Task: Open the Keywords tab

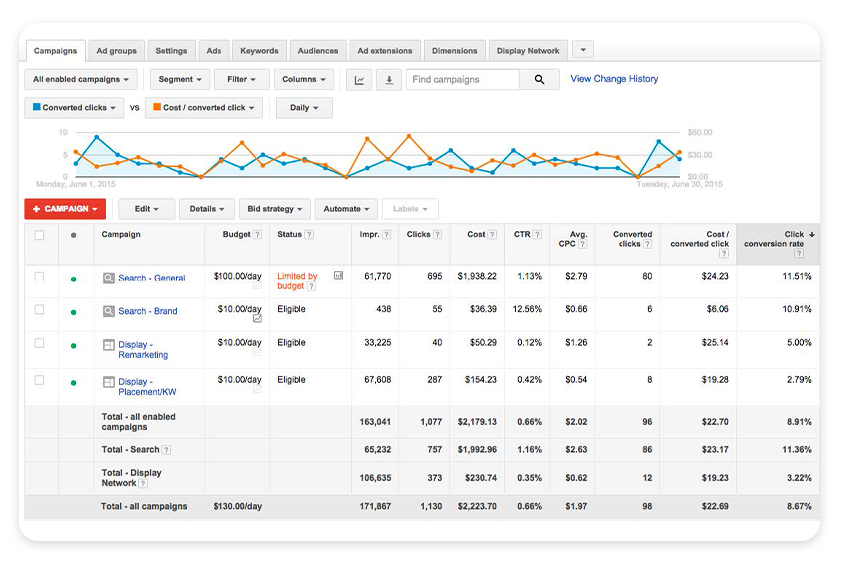Action: 259,51
